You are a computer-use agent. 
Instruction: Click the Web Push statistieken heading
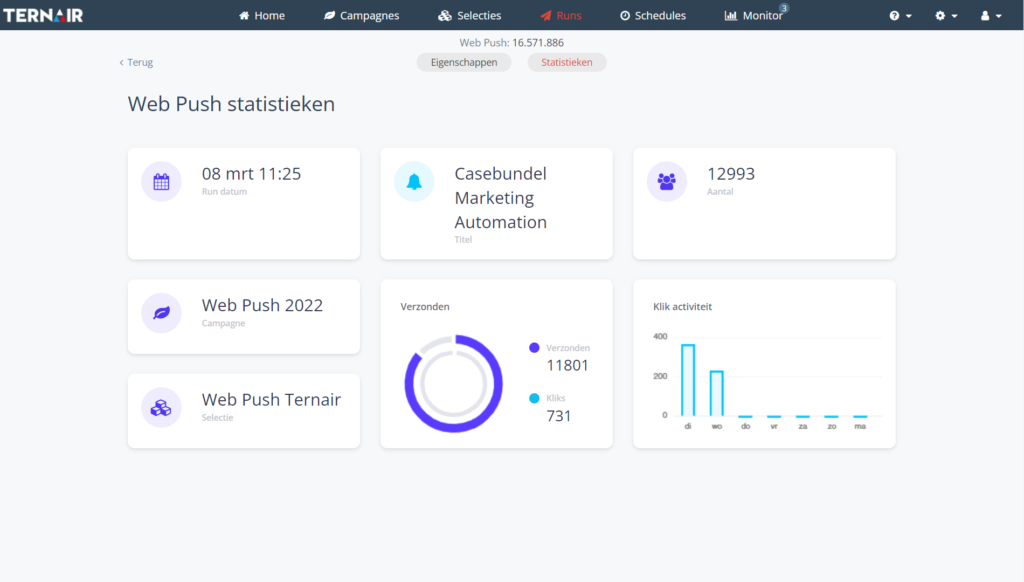click(x=231, y=104)
